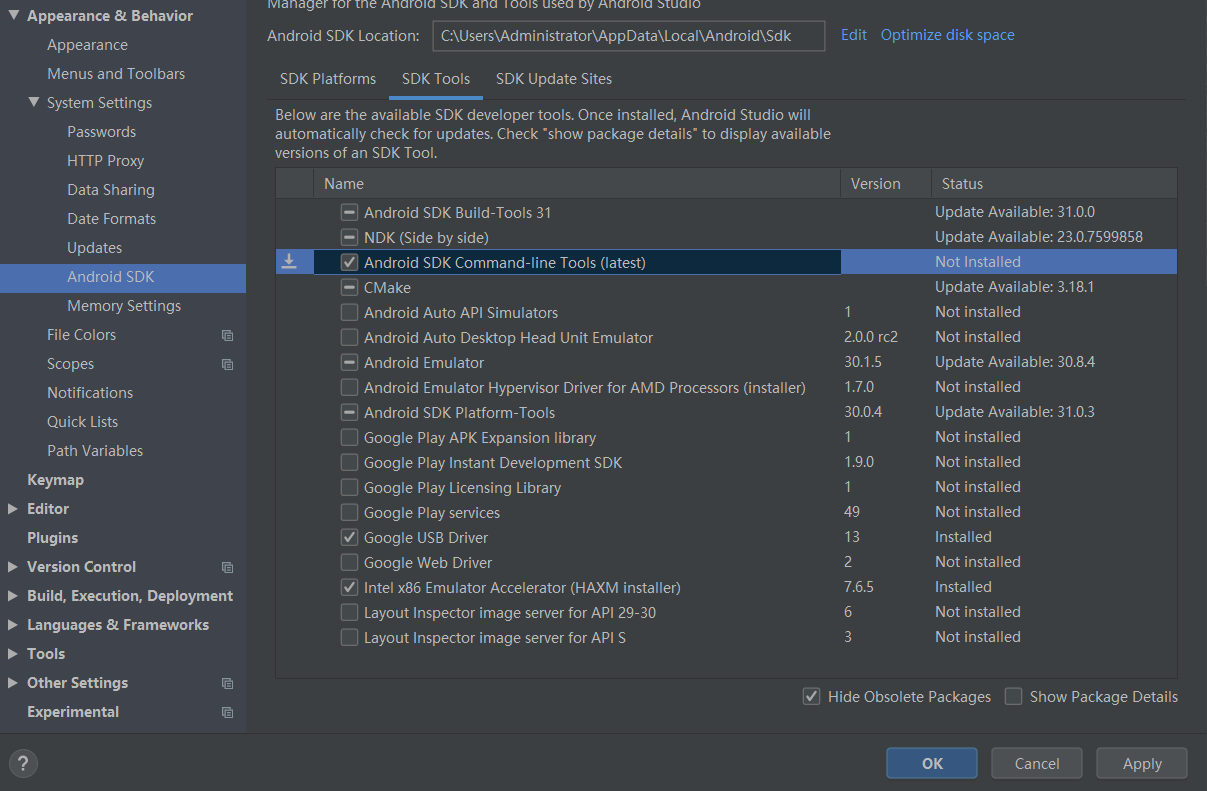This screenshot has width=1207, height=791.
Task: Click project-level icon next to Experimental
Action: click(x=227, y=713)
